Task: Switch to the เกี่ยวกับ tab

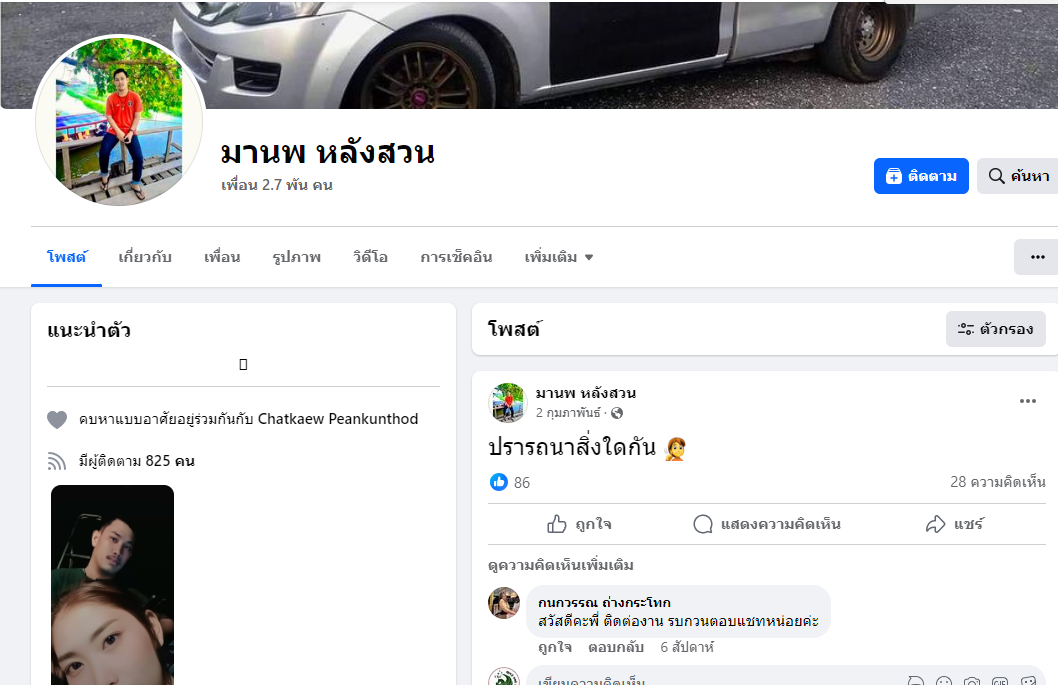Action: pos(145,257)
